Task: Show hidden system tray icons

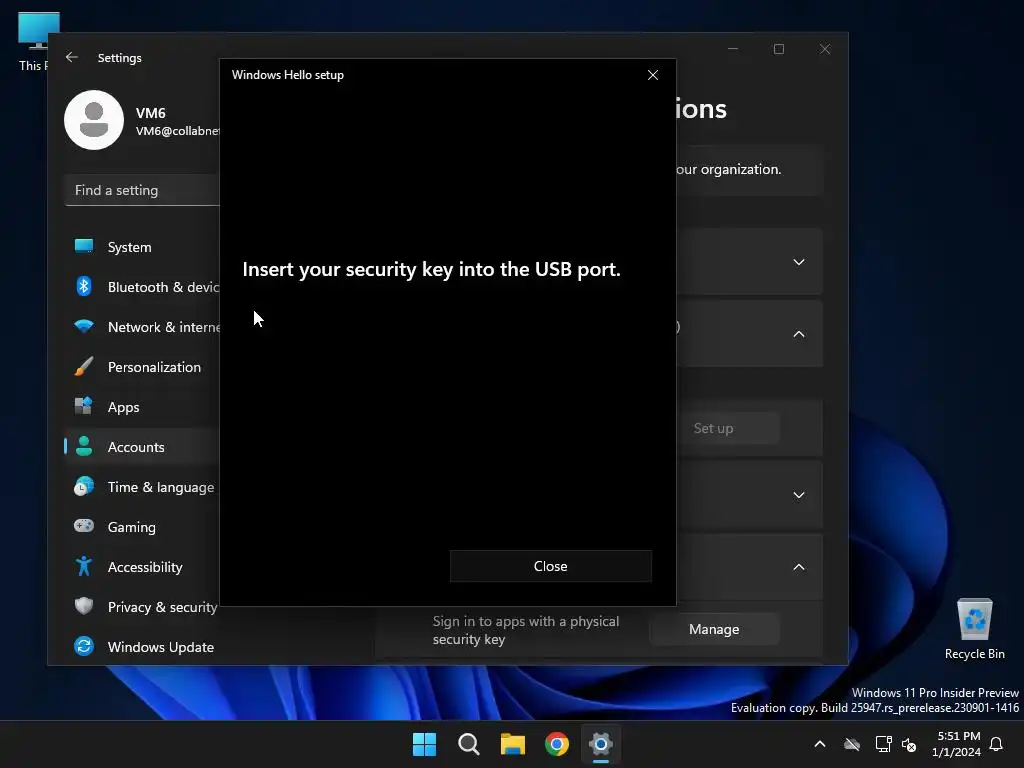Action: [820, 744]
